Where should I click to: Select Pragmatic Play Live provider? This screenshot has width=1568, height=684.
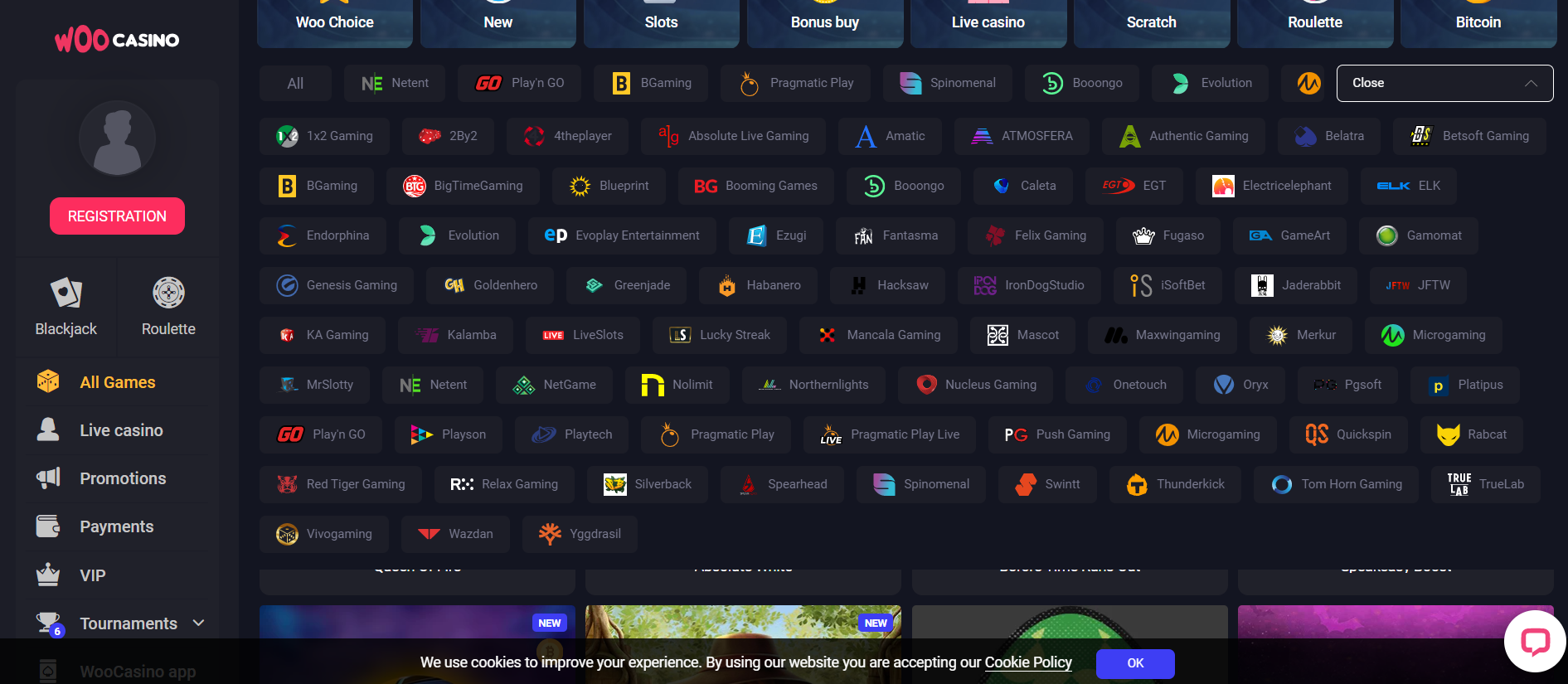tap(890, 434)
